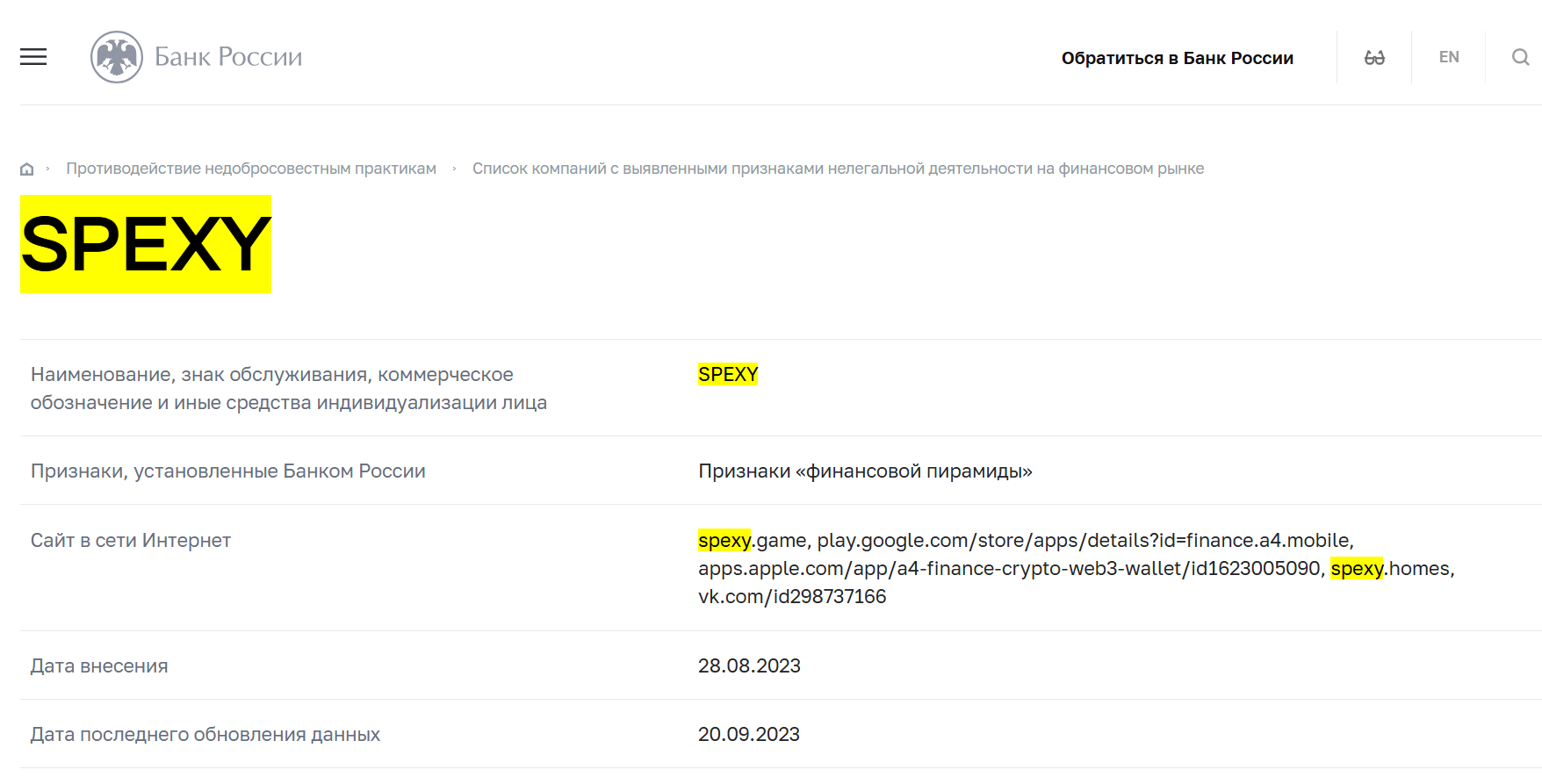Switch site language to EN

pyautogui.click(x=1448, y=57)
